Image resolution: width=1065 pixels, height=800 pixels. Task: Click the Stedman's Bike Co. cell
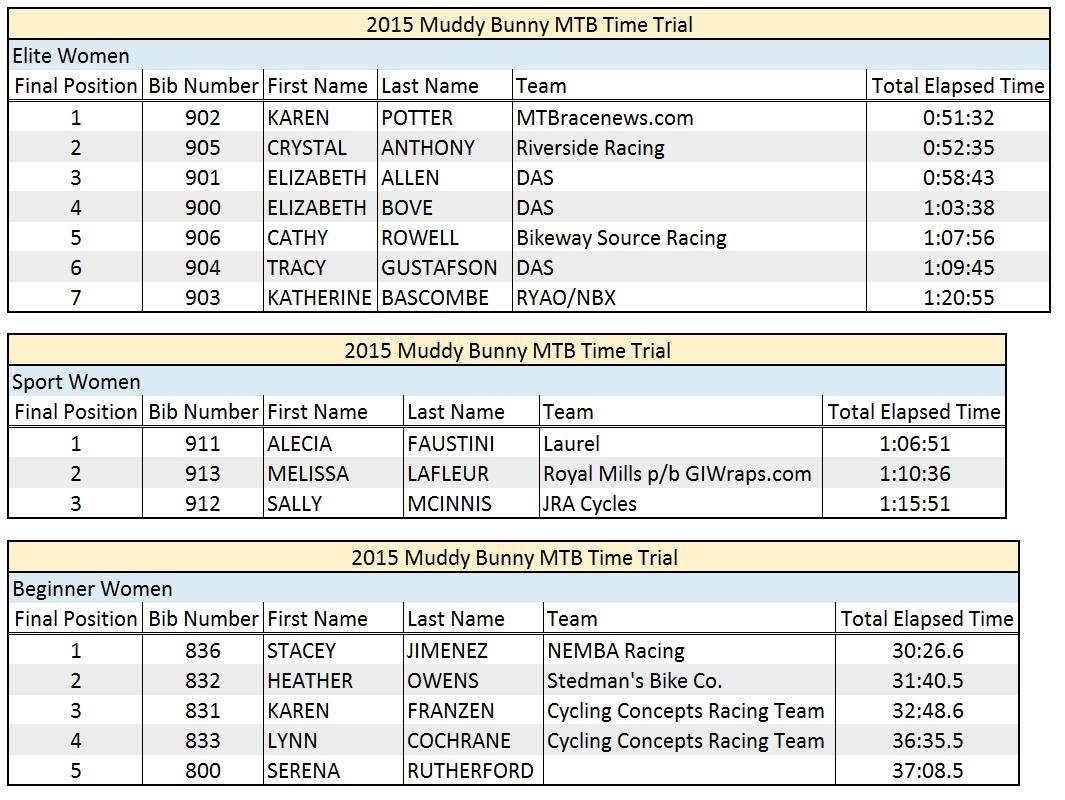click(x=634, y=681)
